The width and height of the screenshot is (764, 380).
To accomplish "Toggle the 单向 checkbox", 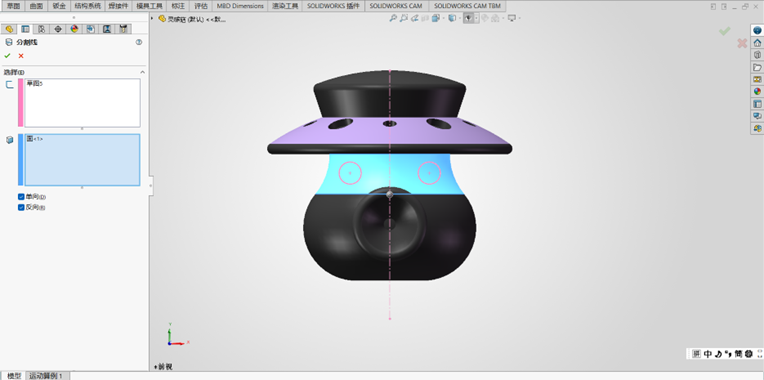I will pyautogui.click(x=21, y=197).
